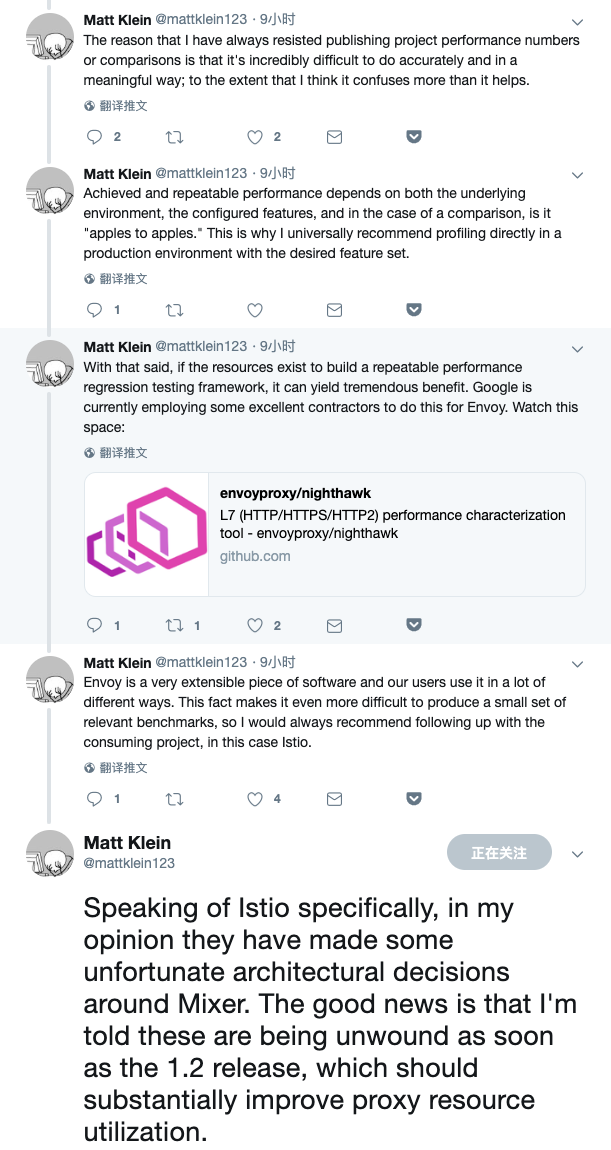Save the 'apples to apples' tweet to Pocket
Viewport: 611px width, 1150px height.
coord(413,310)
